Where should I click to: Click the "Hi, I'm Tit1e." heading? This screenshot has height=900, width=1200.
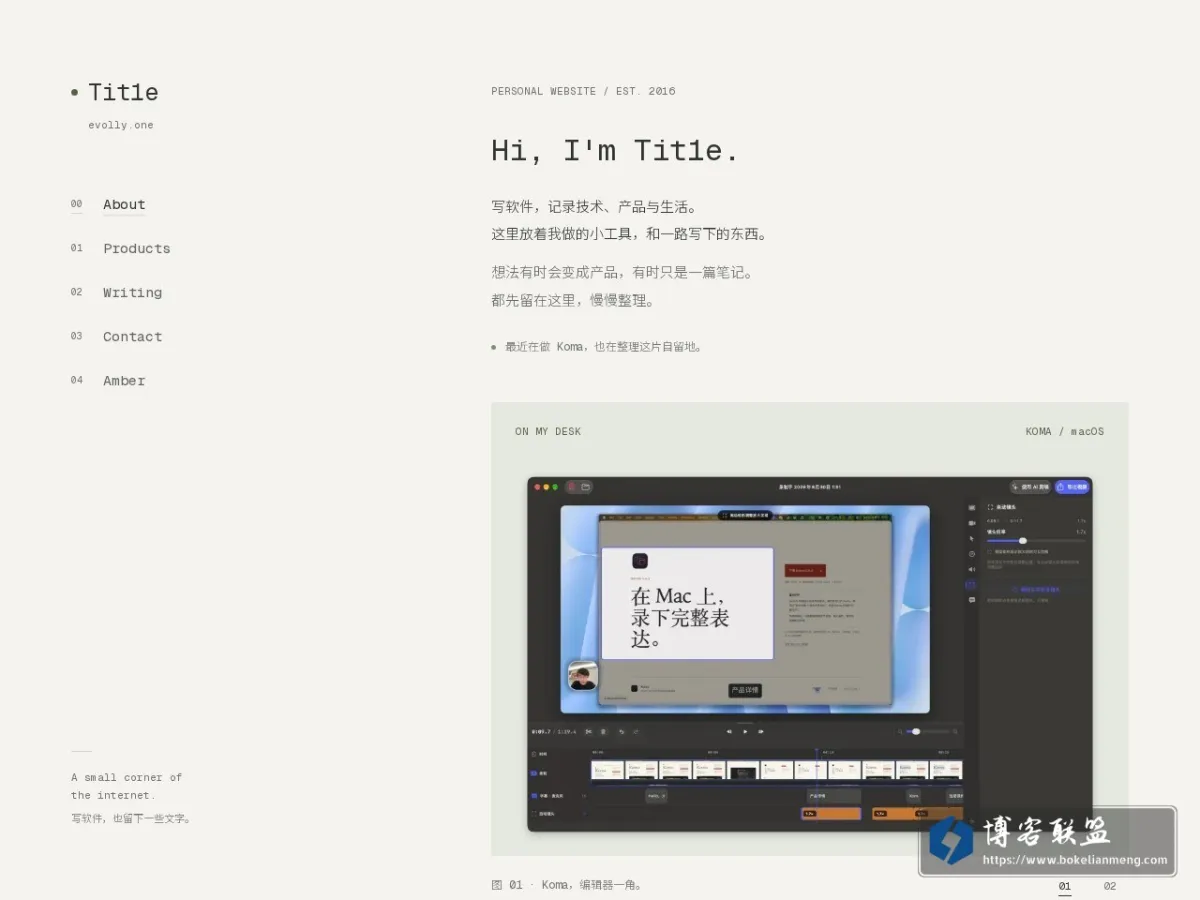pos(616,150)
